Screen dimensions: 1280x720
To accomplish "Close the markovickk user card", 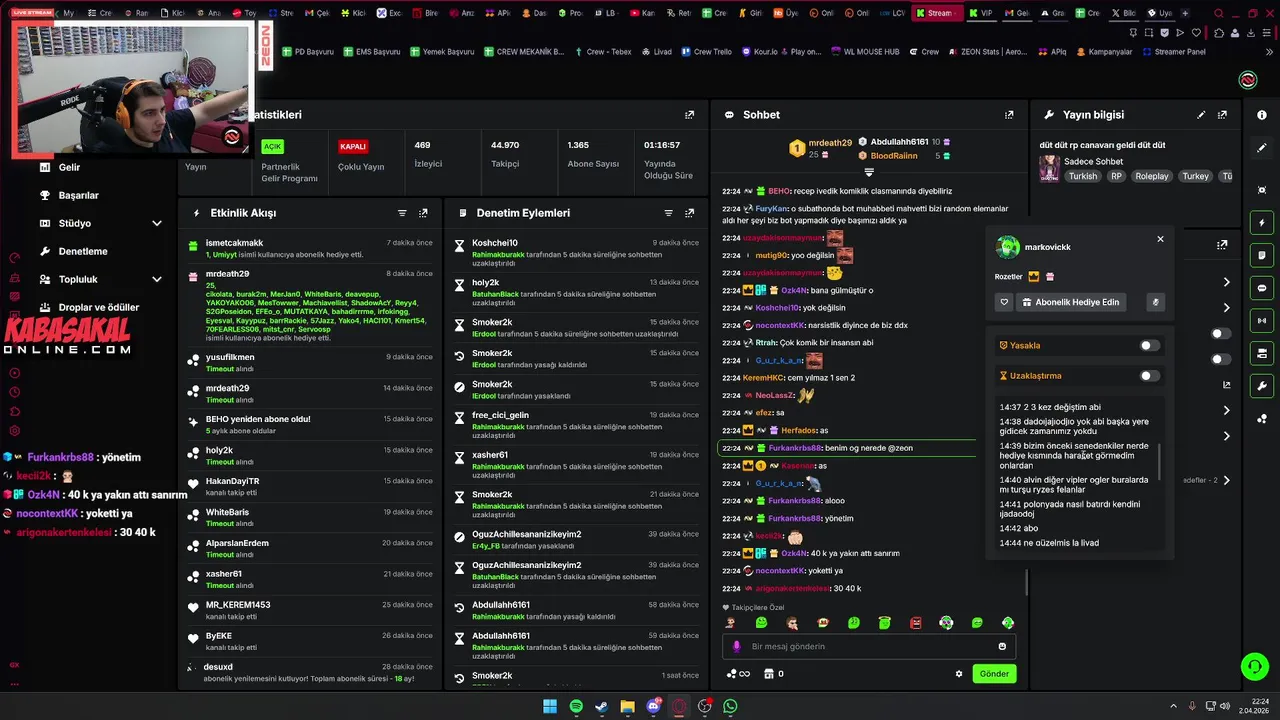I will pos(1160,239).
